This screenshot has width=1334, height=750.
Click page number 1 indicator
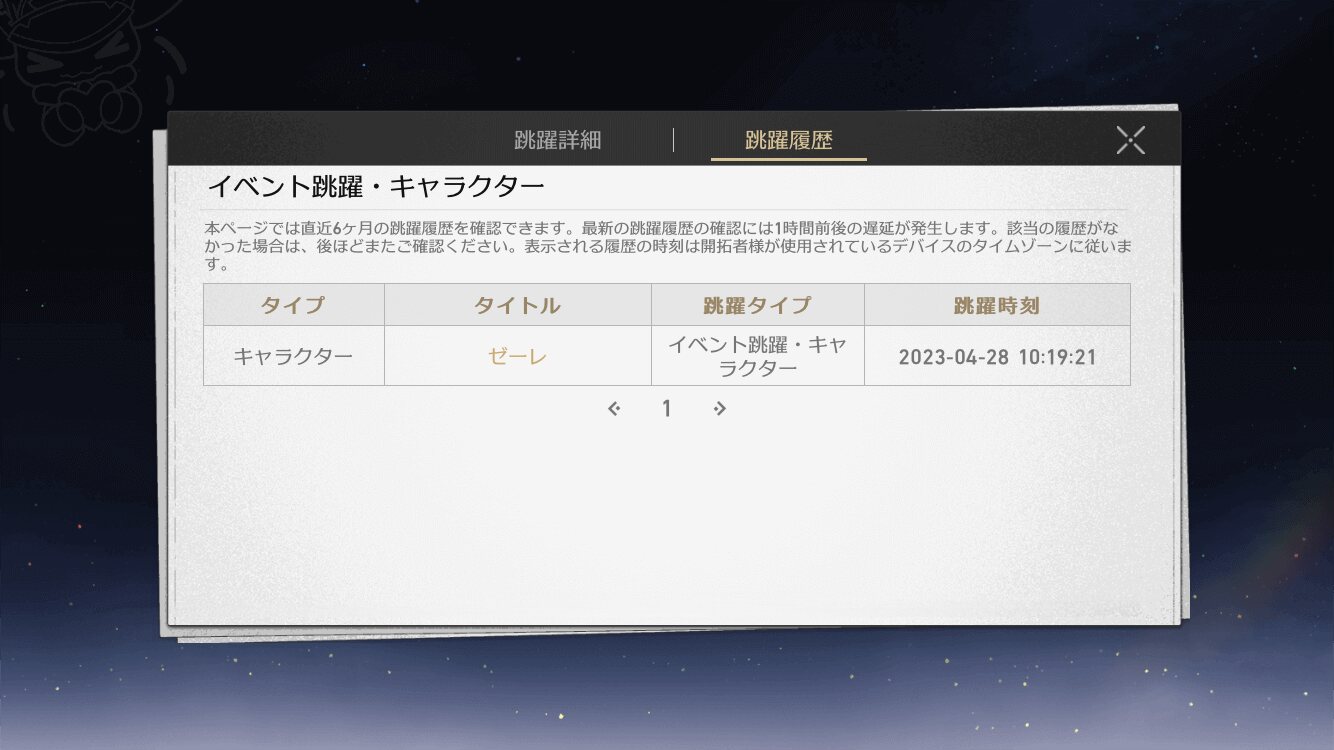coord(667,408)
